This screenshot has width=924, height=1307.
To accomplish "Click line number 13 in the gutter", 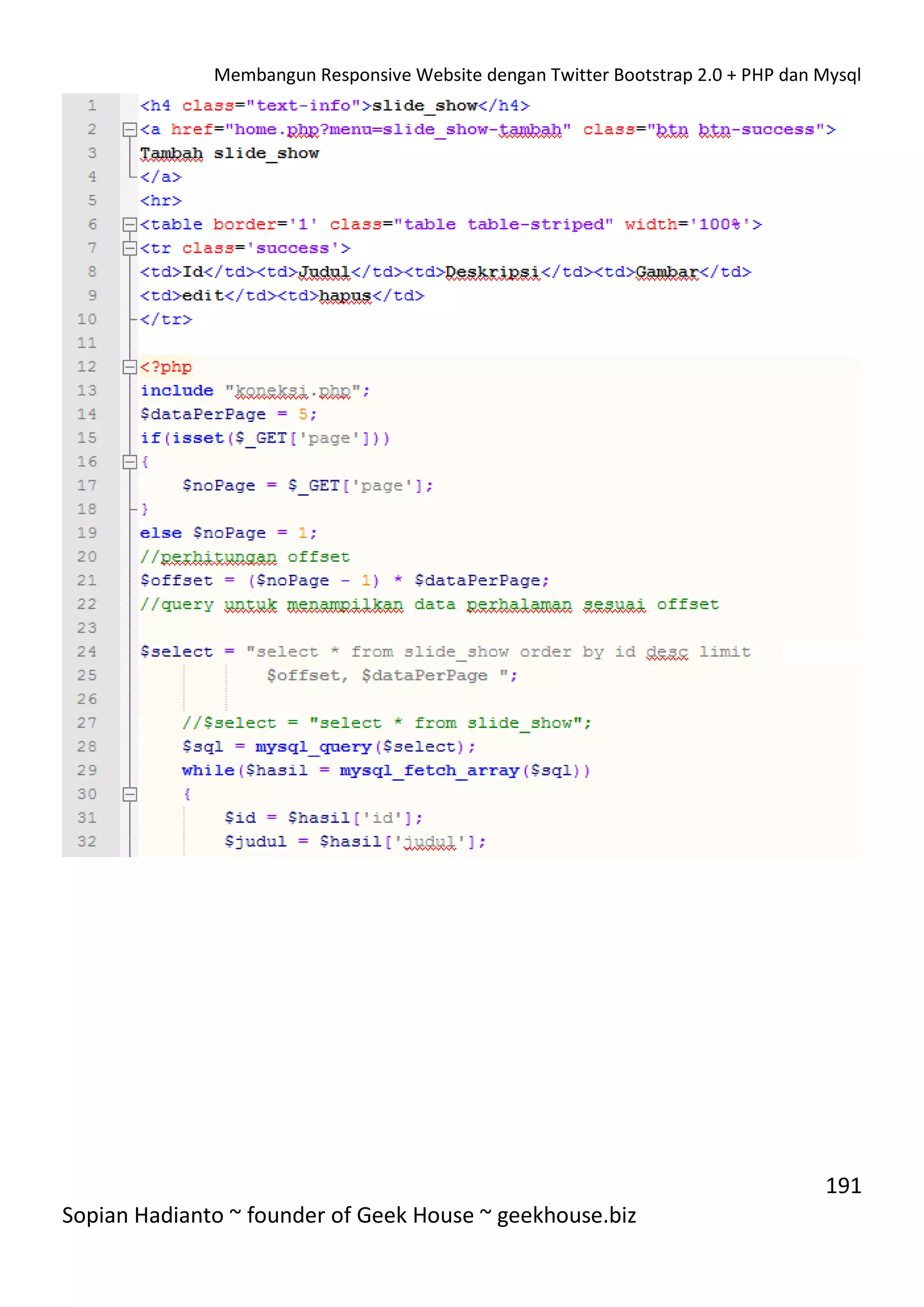I will tap(87, 390).
